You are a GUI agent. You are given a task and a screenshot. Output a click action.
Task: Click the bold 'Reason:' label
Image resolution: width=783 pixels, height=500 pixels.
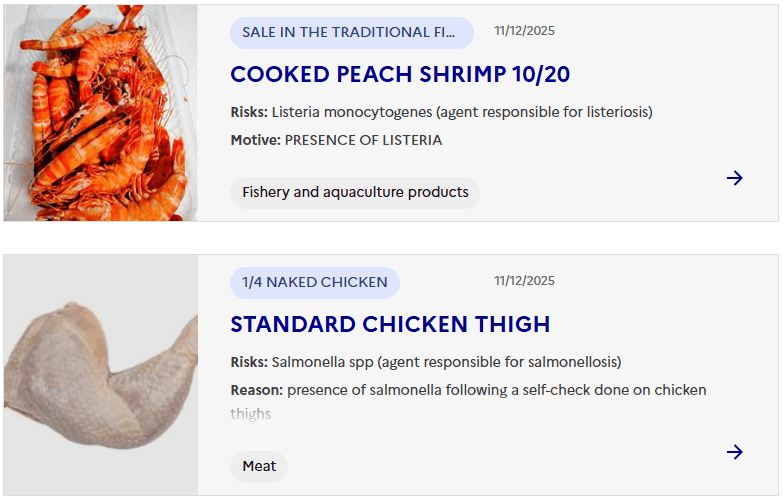click(x=256, y=390)
